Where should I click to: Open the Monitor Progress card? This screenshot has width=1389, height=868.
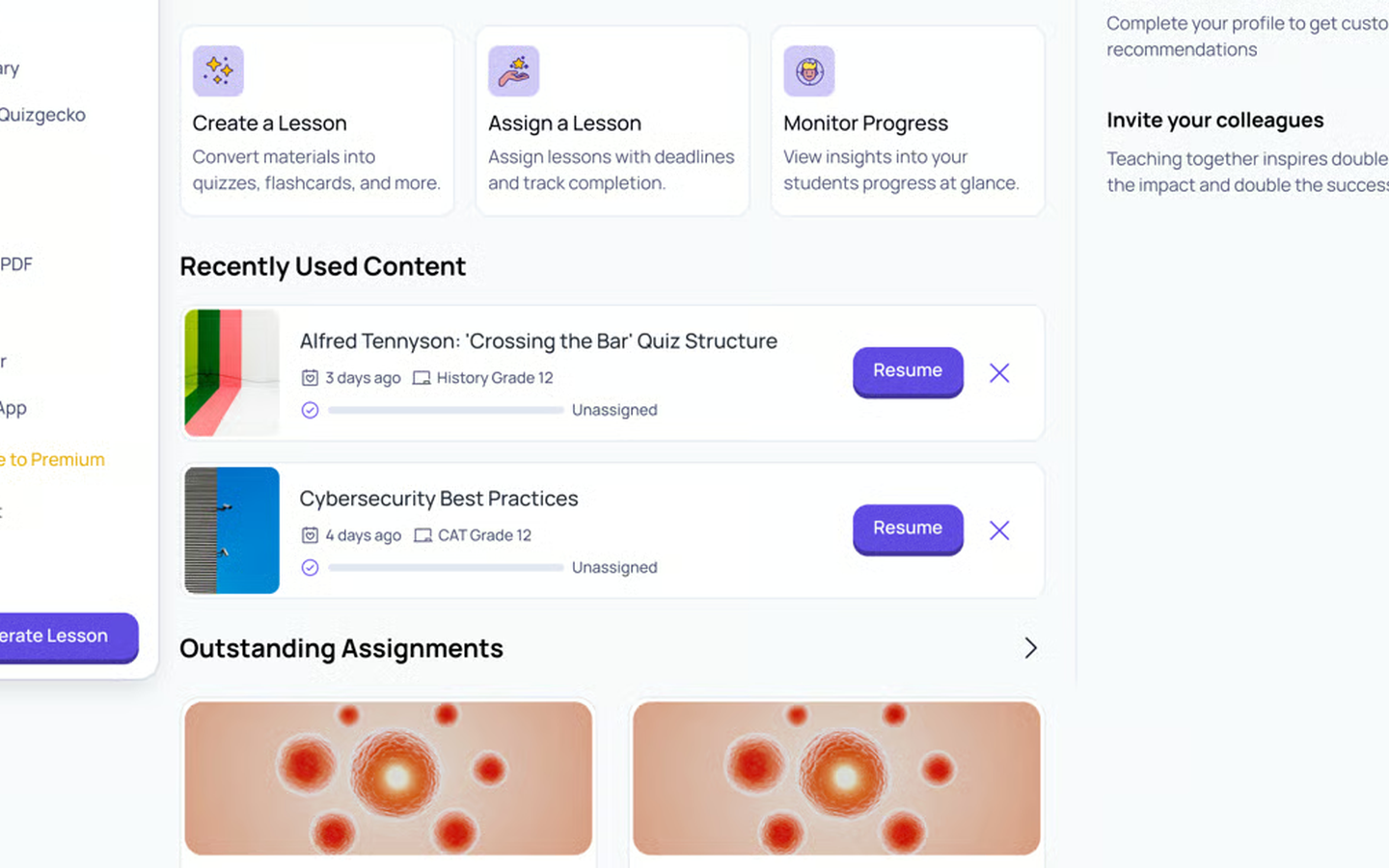(908, 121)
